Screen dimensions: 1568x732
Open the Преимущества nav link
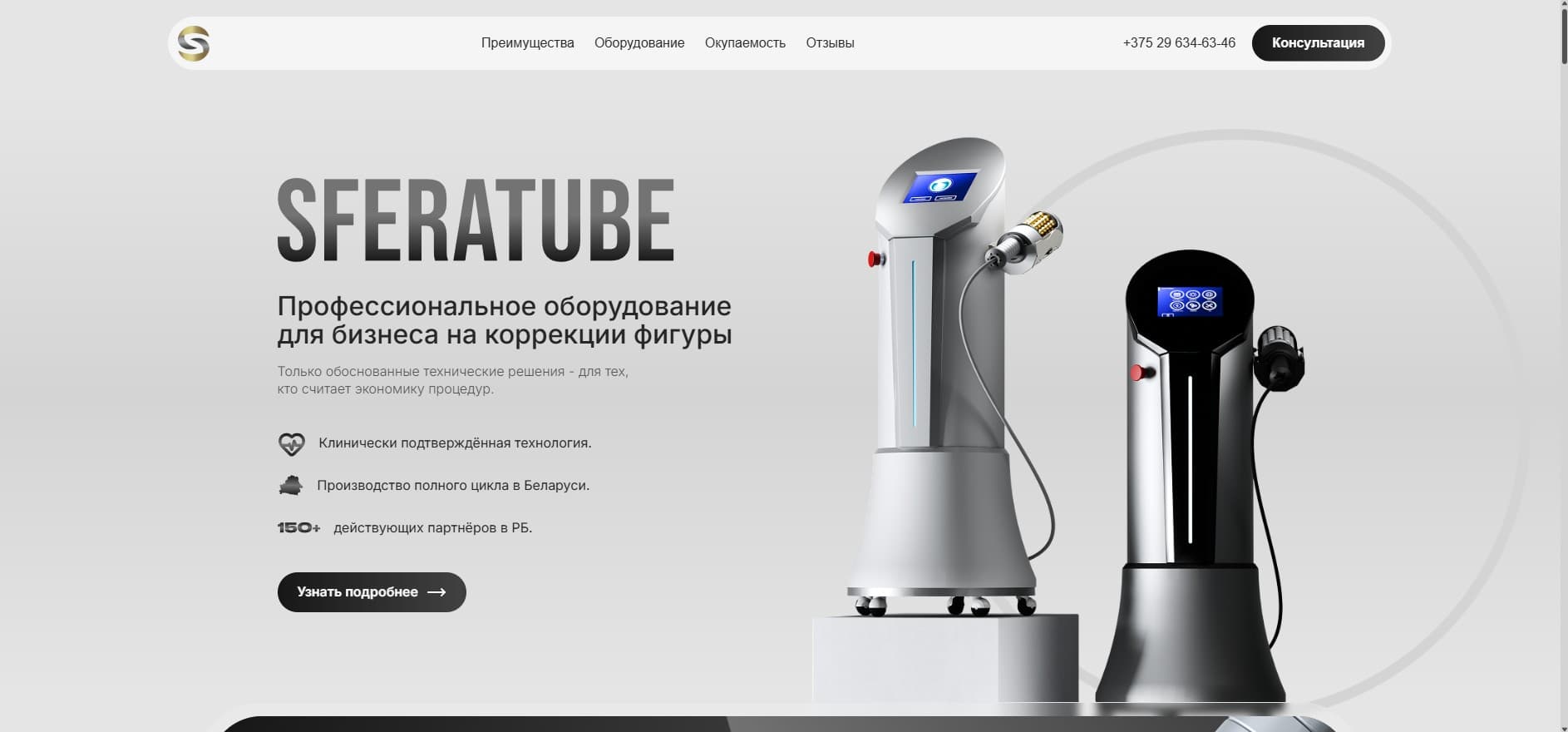pyautogui.click(x=527, y=43)
